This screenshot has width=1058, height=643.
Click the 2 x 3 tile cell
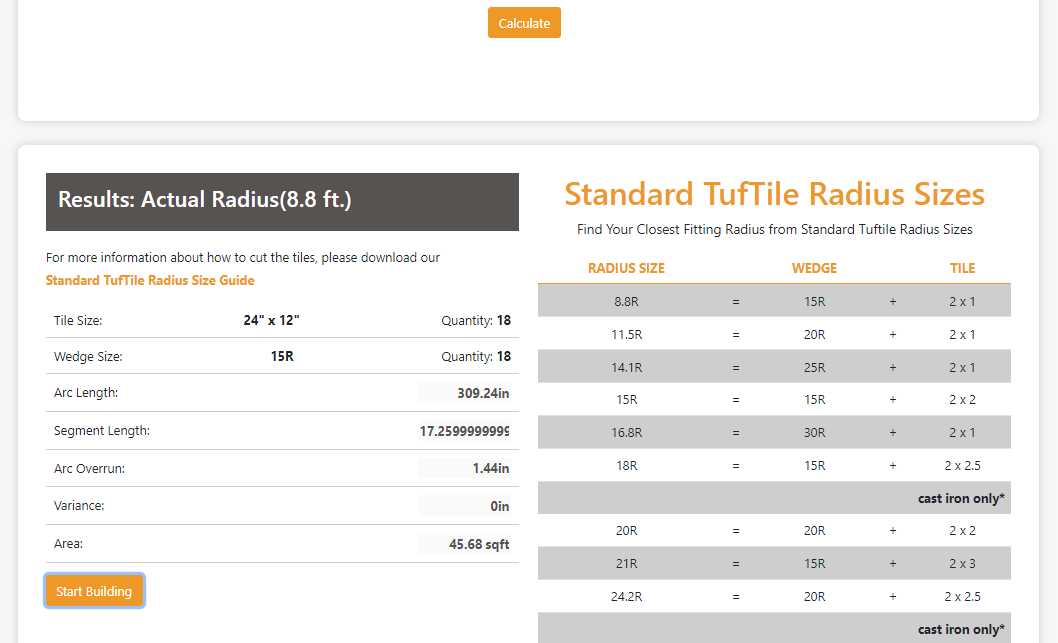coord(962,563)
